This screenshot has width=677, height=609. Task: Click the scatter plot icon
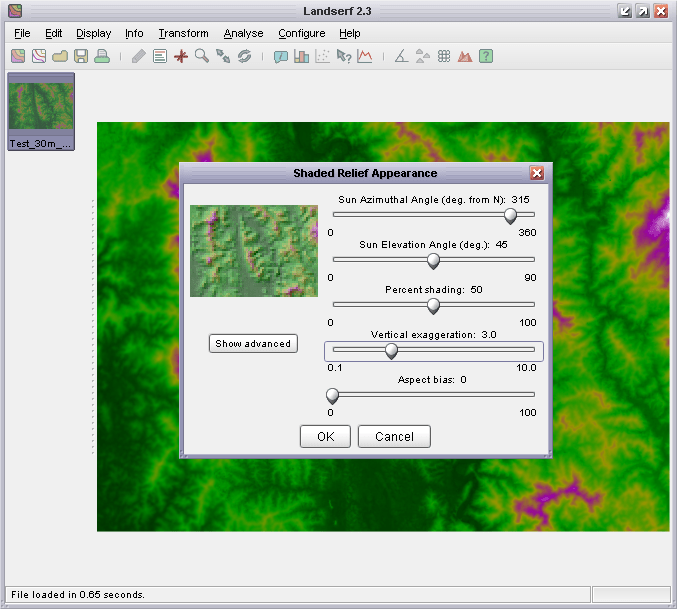[x=323, y=56]
